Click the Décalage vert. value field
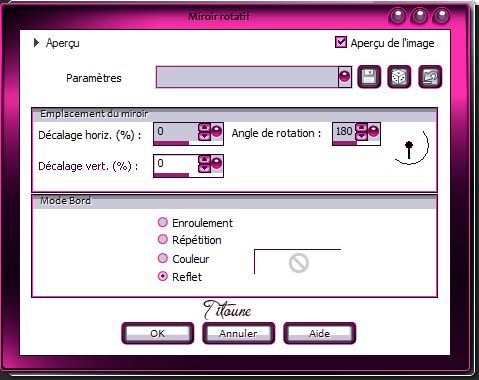 coord(176,164)
